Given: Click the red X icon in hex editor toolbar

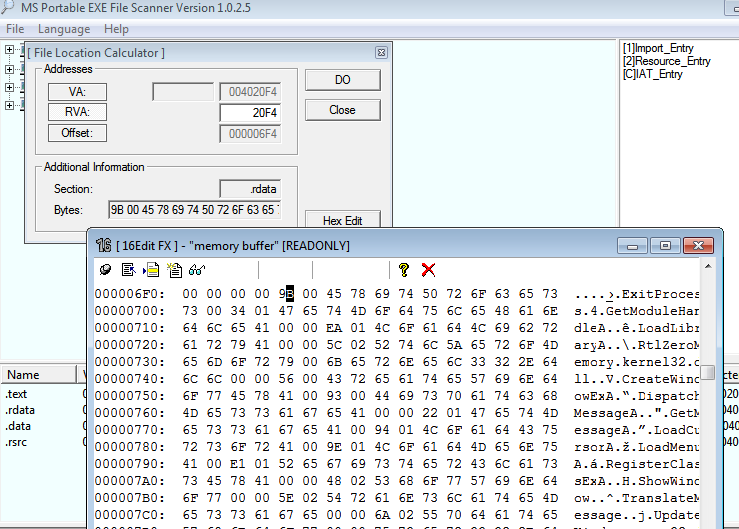Looking at the screenshot, I should pos(428,269).
